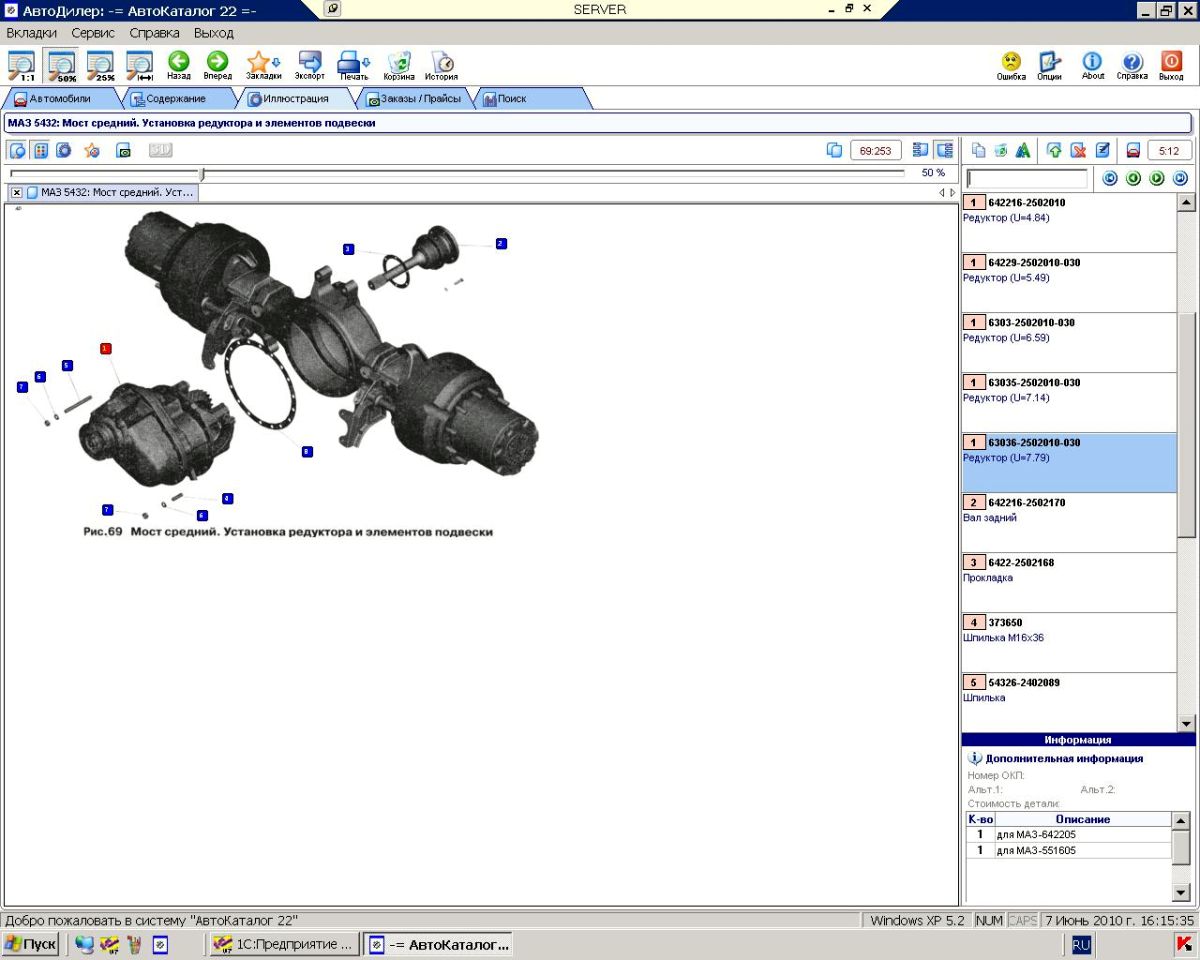Click the green up-arrow icon in parts toolbar
Screen dimensions: 1200x960
click(x=1054, y=150)
